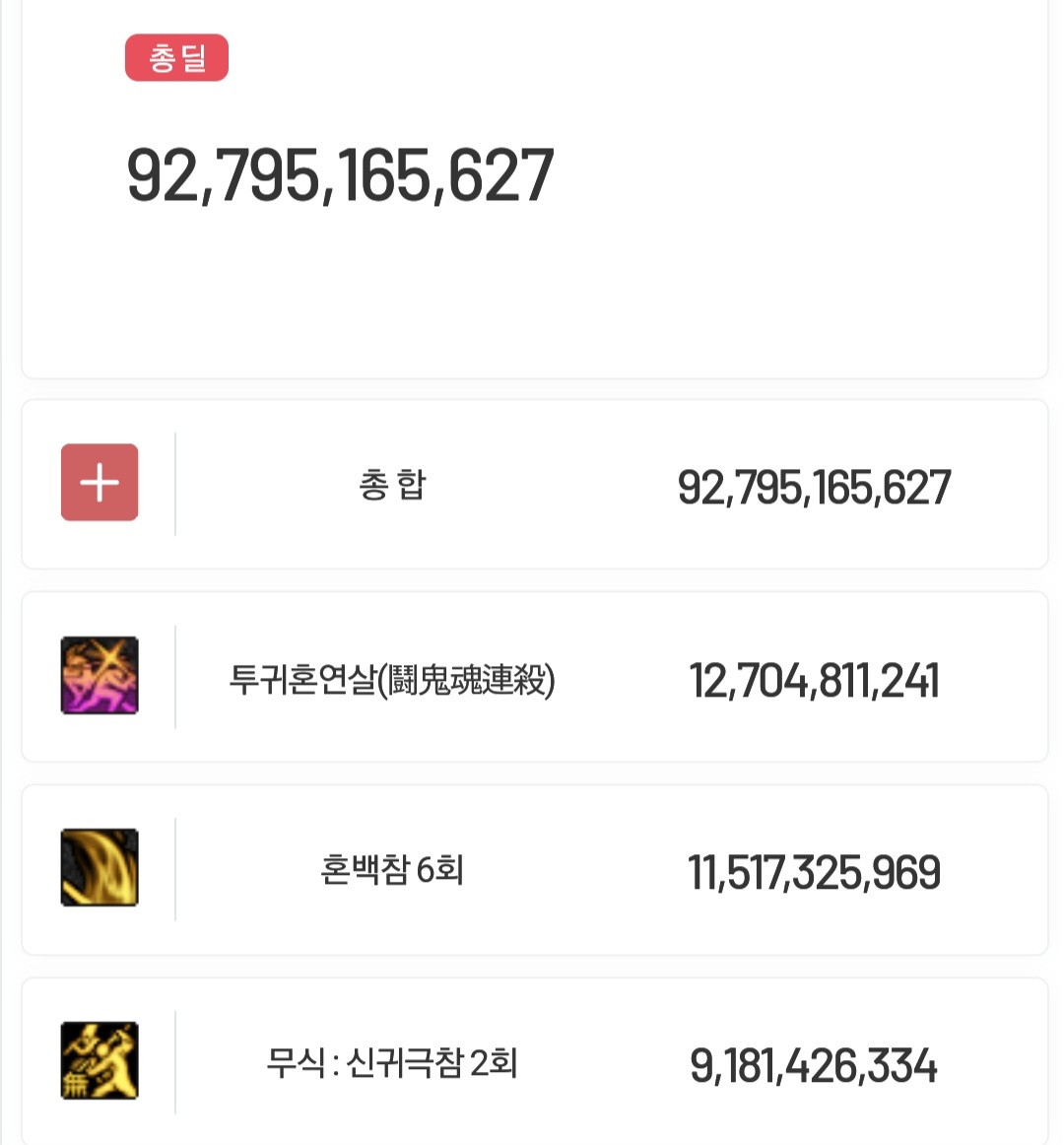Click the divider beside the 혼백참 icon
The height and width of the screenshot is (1145, 1064).
point(175,869)
